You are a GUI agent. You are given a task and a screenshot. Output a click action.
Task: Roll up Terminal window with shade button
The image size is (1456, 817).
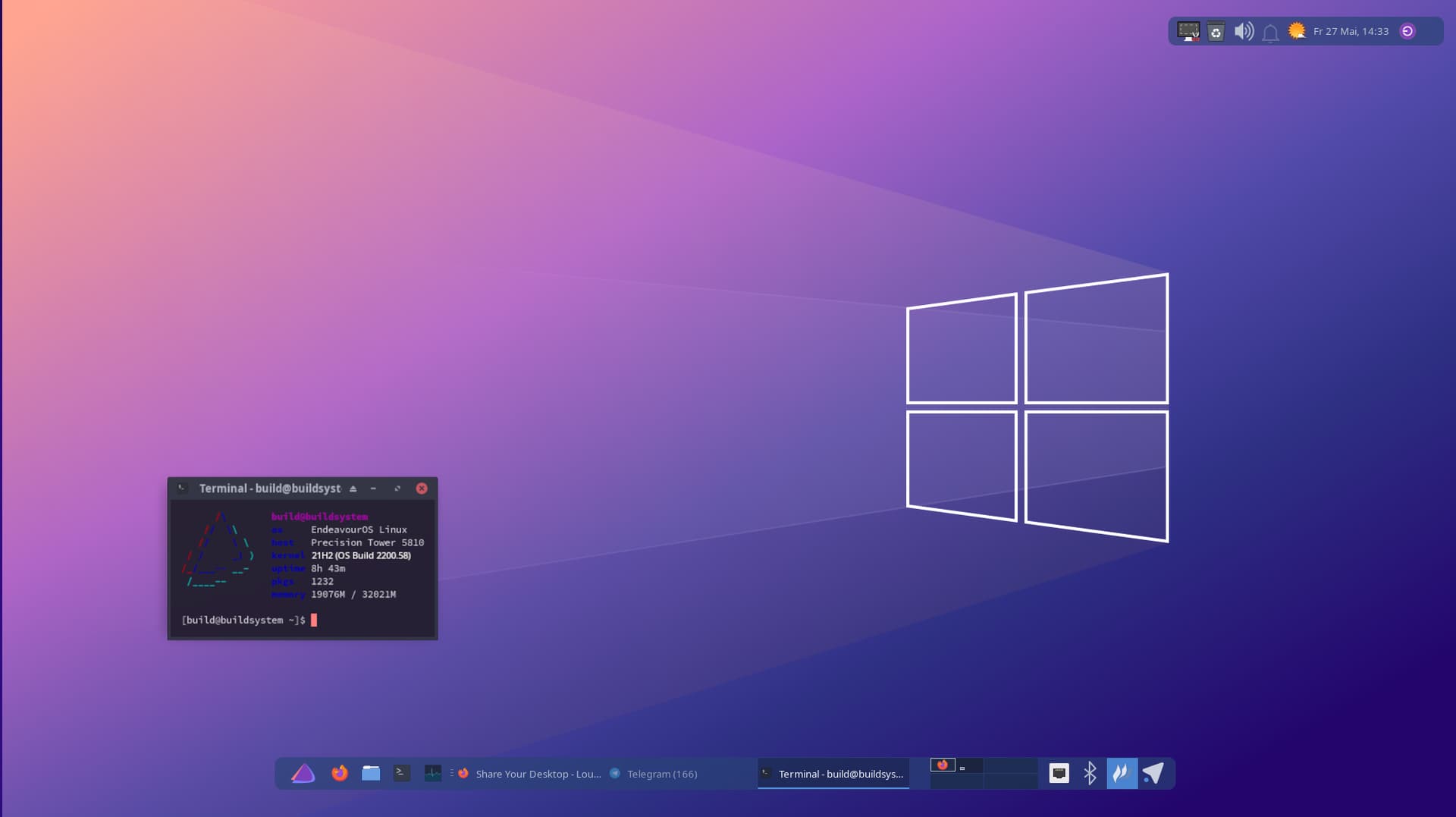point(353,489)
